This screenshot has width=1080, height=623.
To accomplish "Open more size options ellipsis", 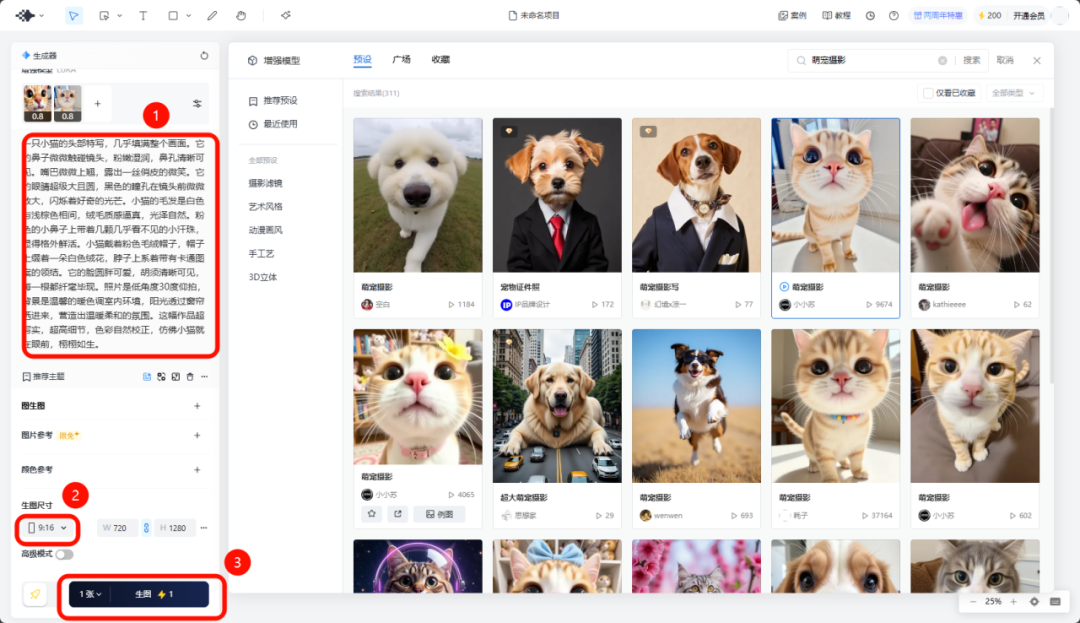I will click(x=204, y=528).
